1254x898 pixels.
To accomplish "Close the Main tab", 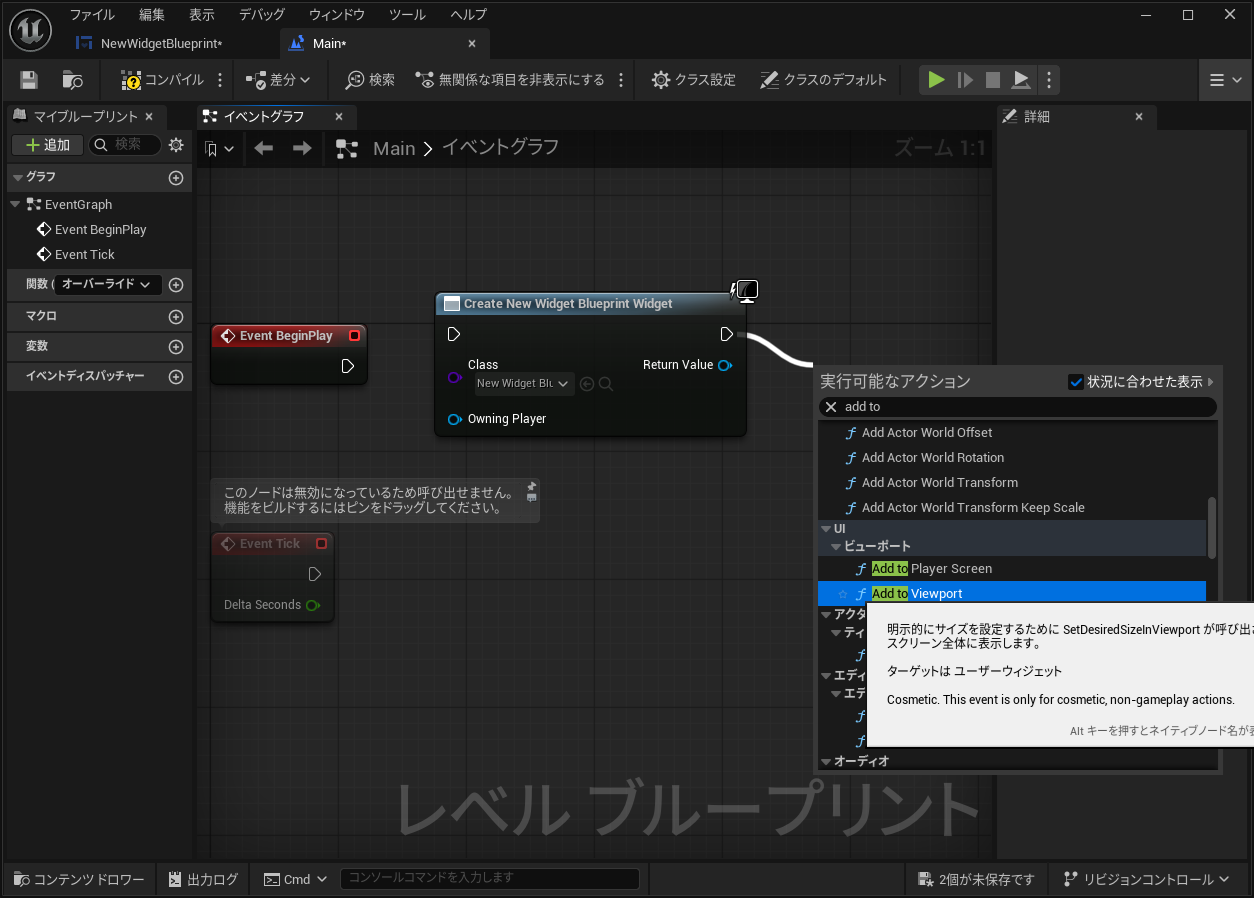I will pos(472,44).
